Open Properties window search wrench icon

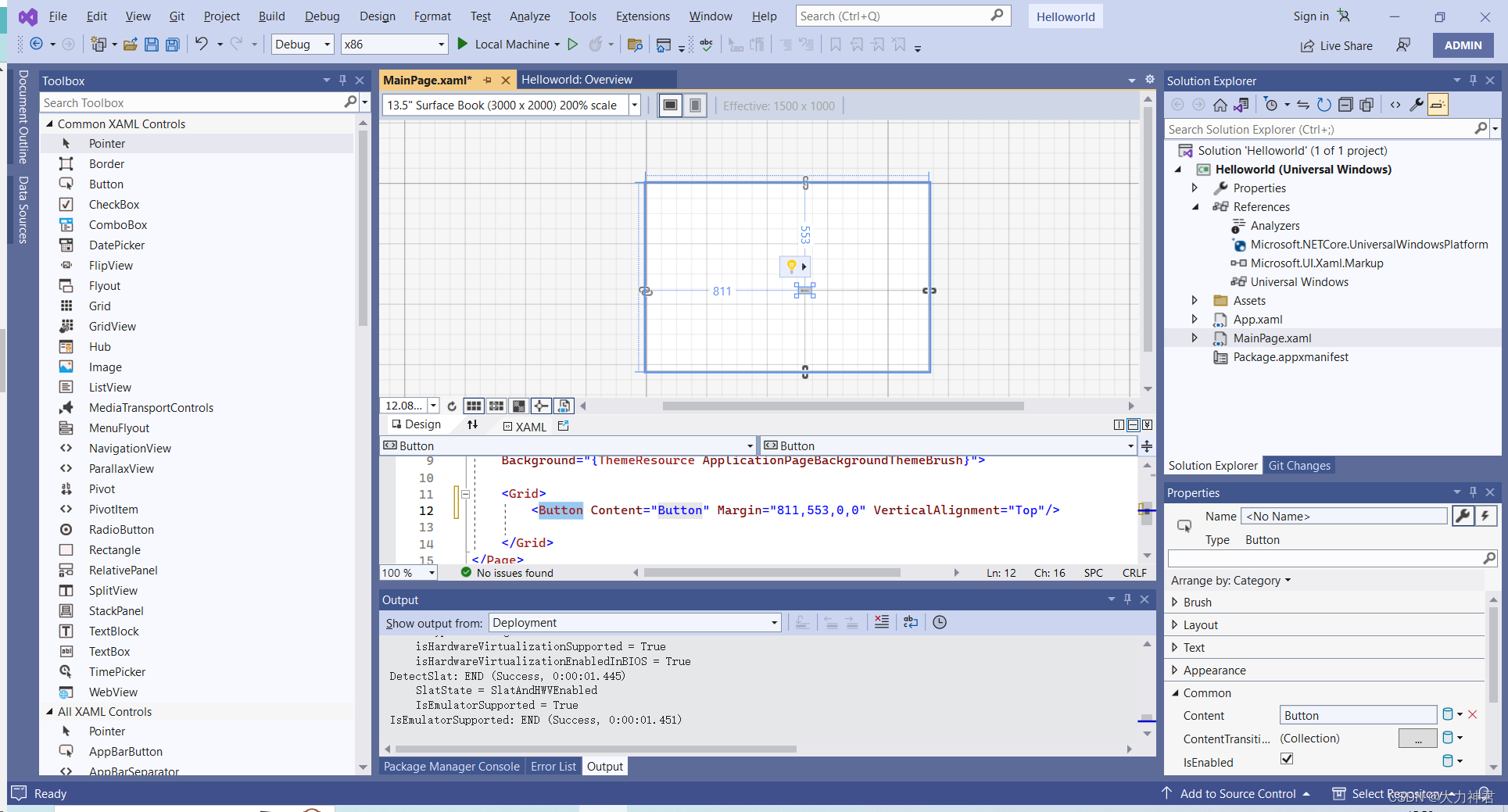(x=1463, y=516)
